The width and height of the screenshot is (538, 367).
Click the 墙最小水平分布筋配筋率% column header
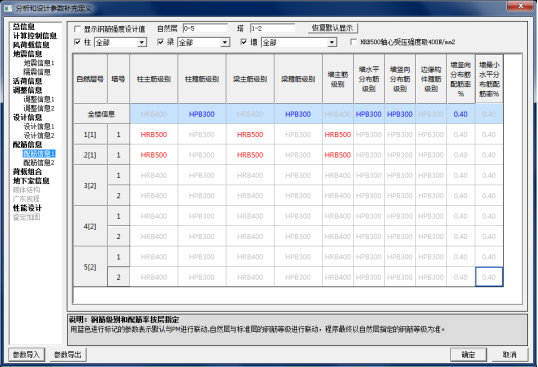[489, 79]
